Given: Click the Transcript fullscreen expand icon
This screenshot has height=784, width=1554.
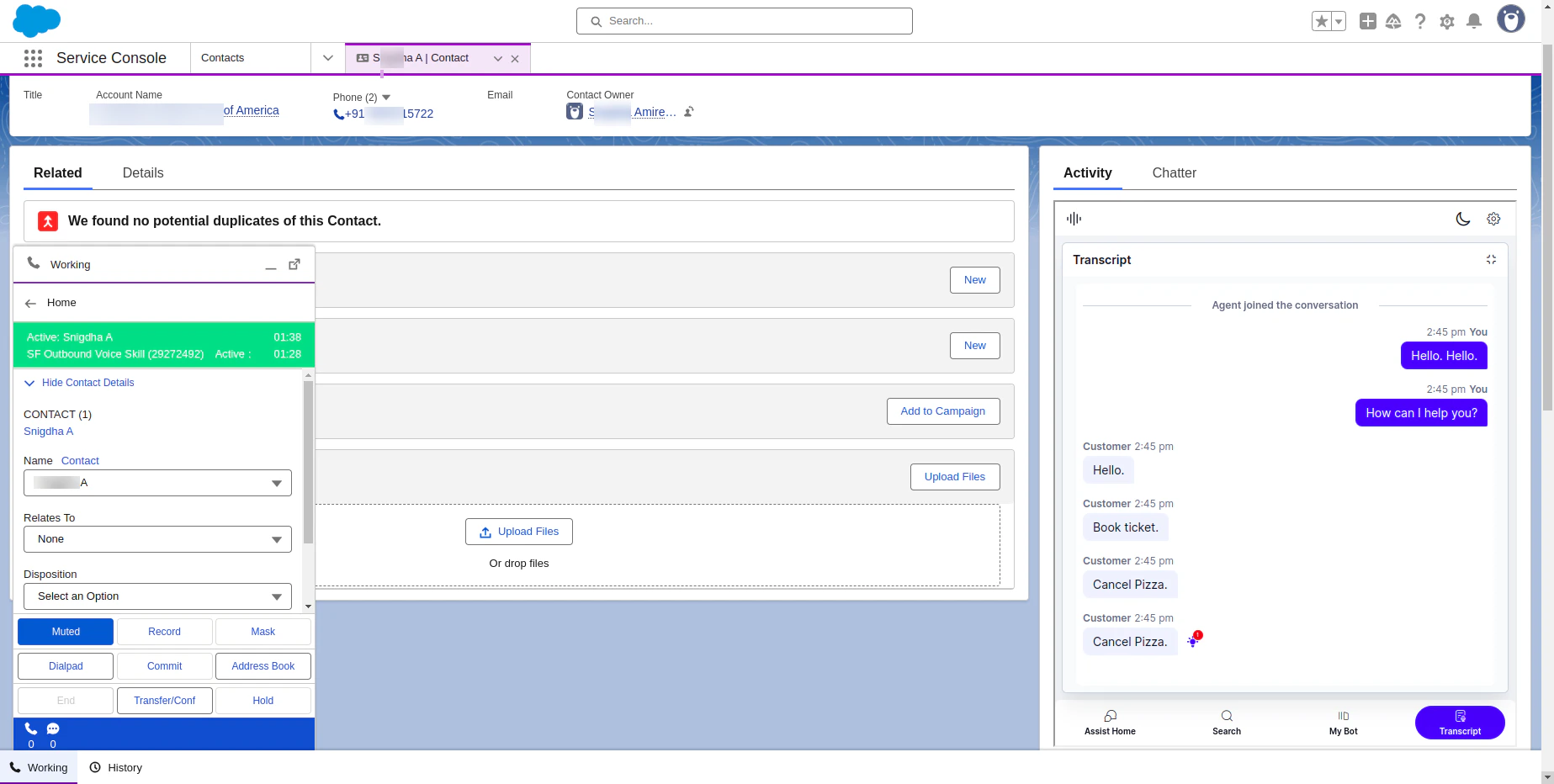Looking at the screenshot, I should coord(1492,260).
